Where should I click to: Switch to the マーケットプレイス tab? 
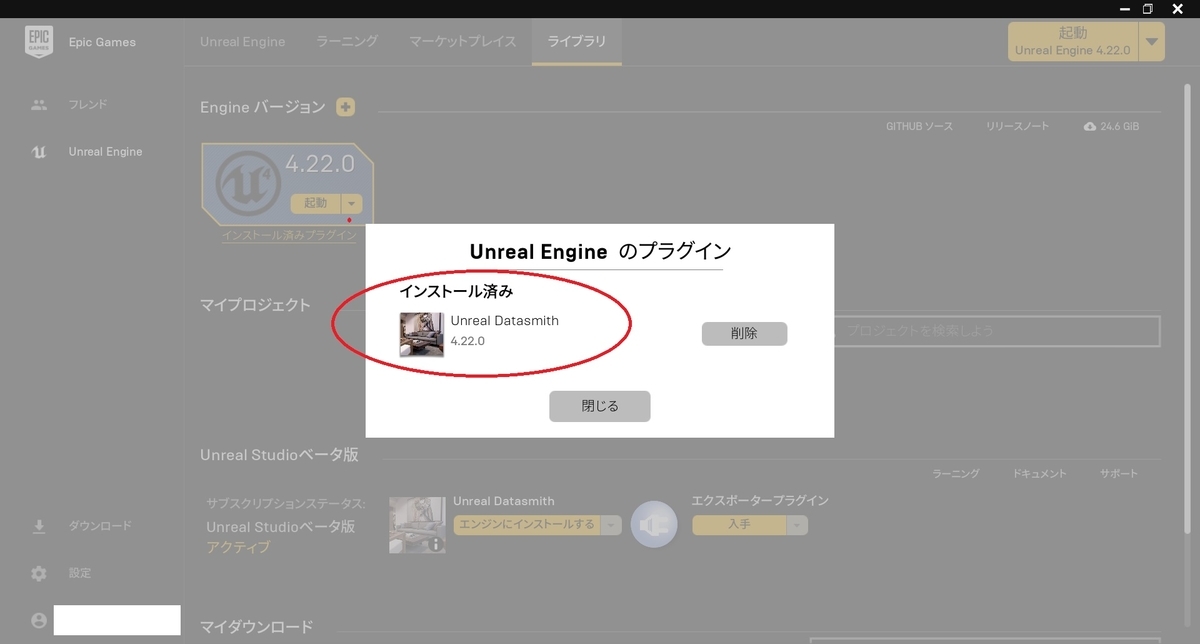click(x=461, y=41)
